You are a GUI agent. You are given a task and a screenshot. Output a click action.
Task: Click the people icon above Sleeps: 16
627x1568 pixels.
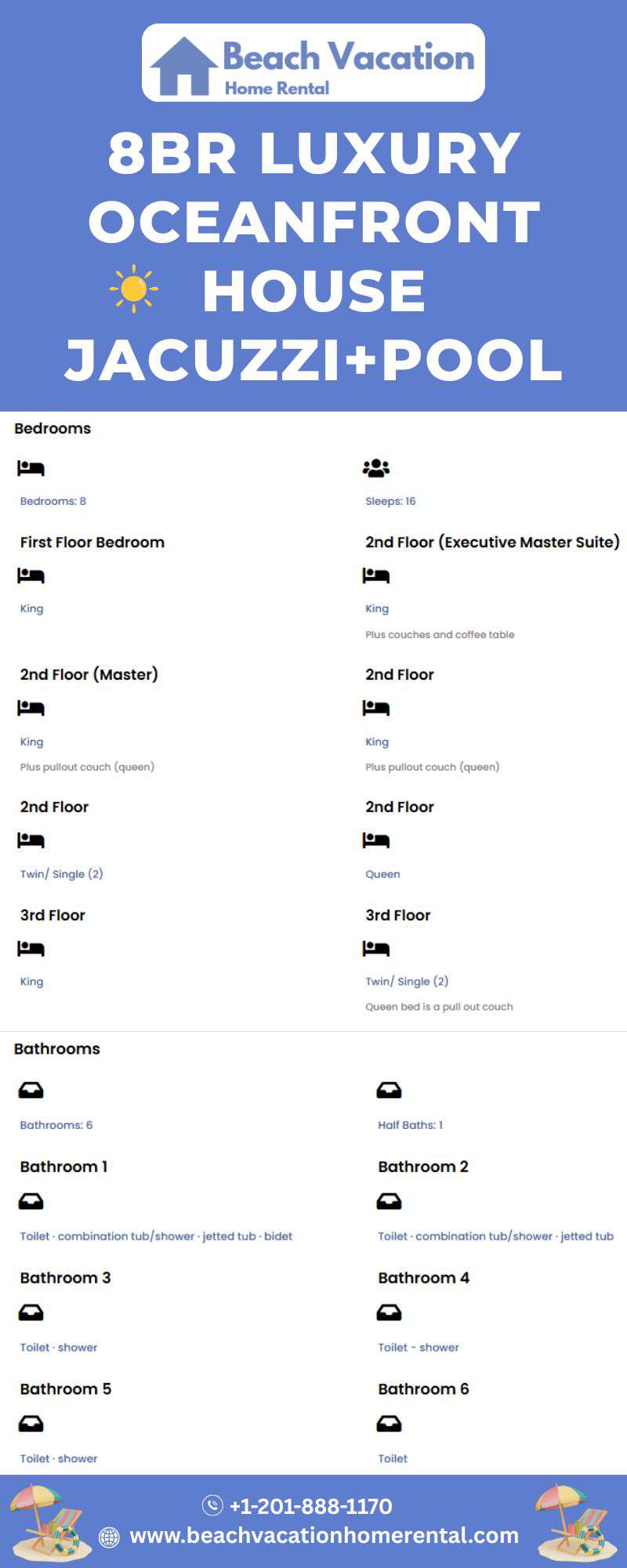pyautogui.click(x=376, y=468)
